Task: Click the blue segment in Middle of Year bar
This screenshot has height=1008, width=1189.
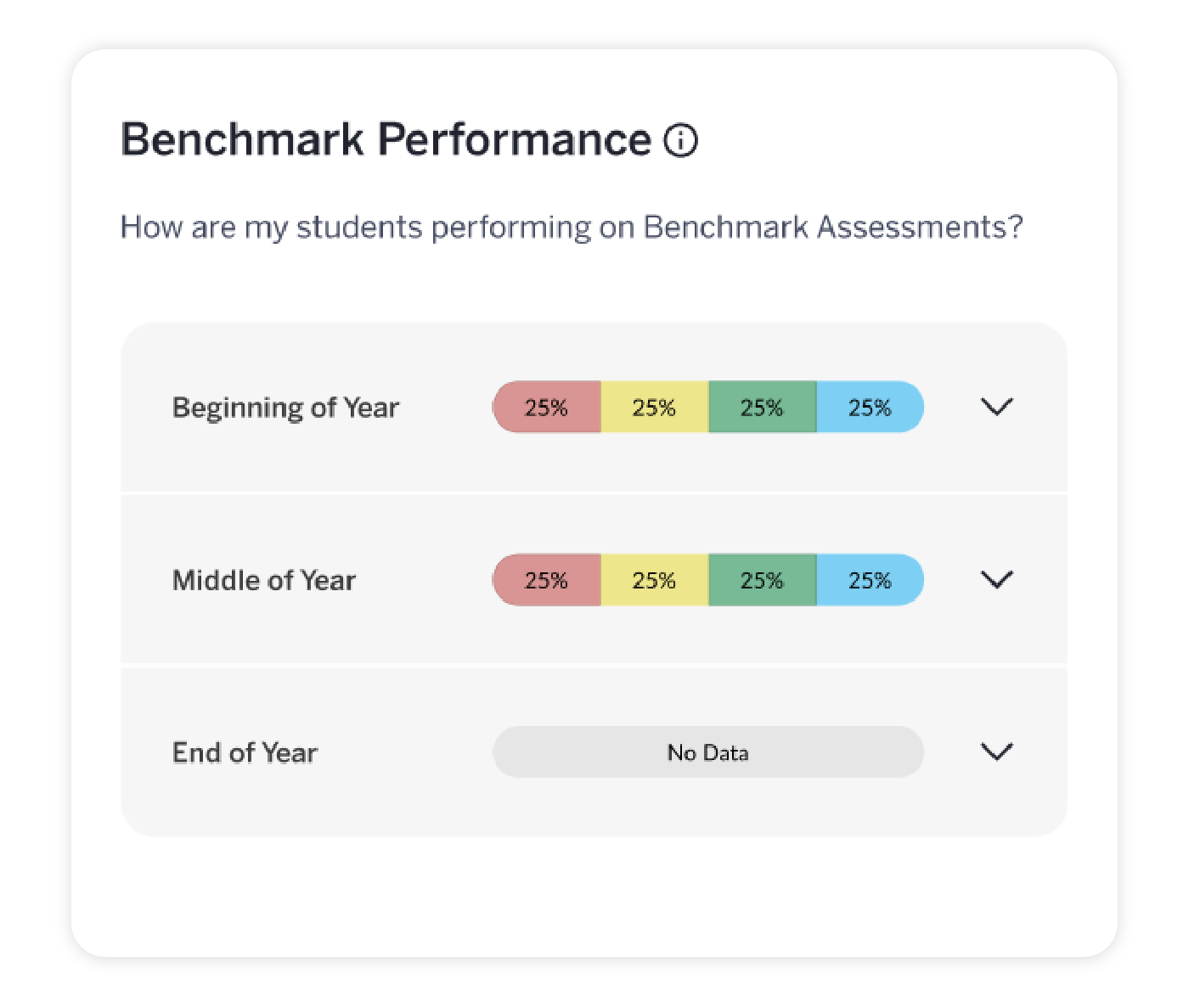Action: pos(870,580)
